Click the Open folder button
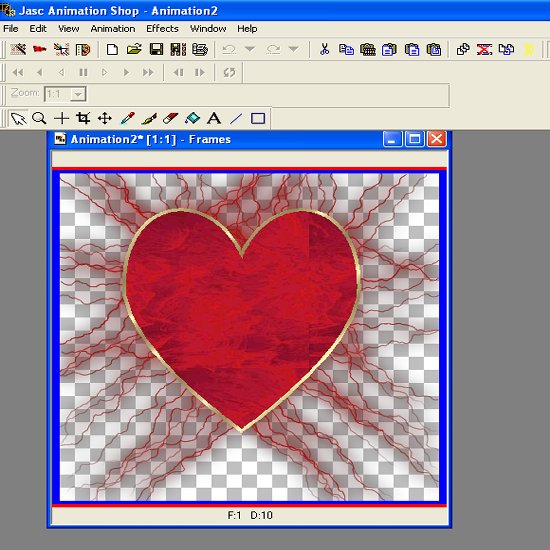Viewport: 550px width, 550px height. point(134,49)
